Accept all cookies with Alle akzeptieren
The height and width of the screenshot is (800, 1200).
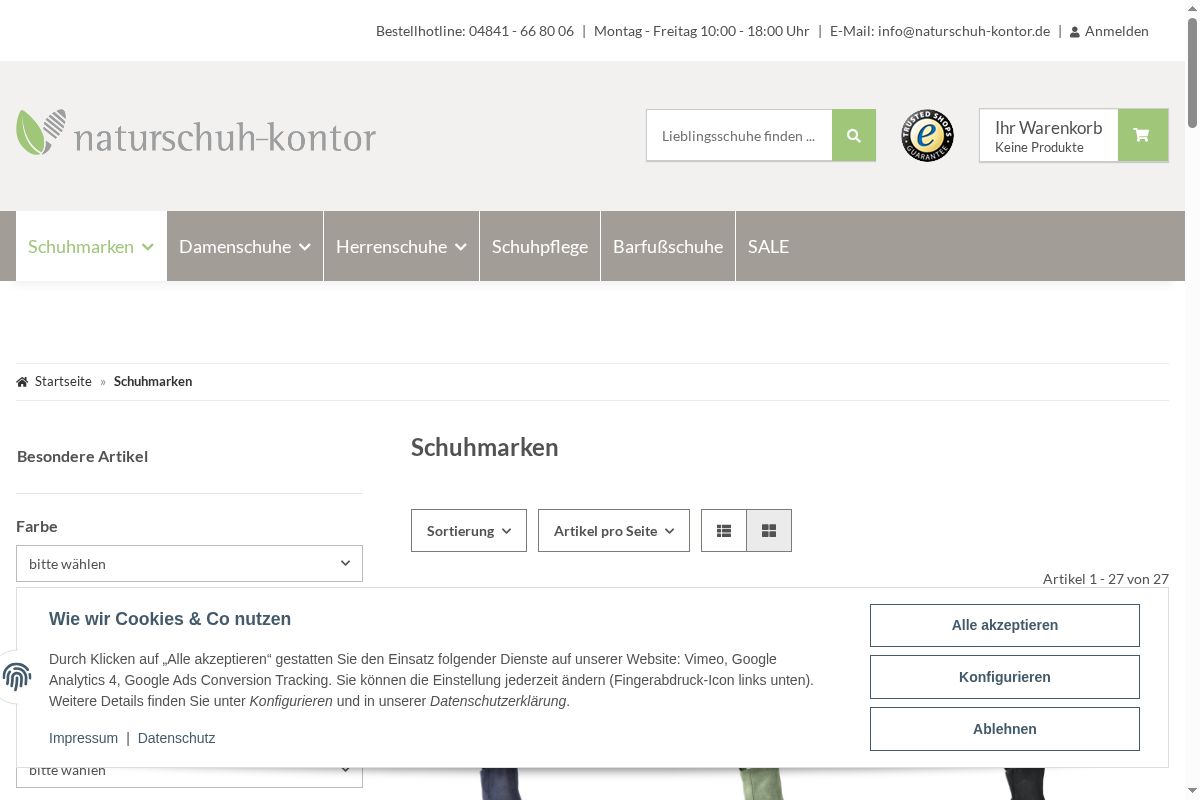point(1004,625)
